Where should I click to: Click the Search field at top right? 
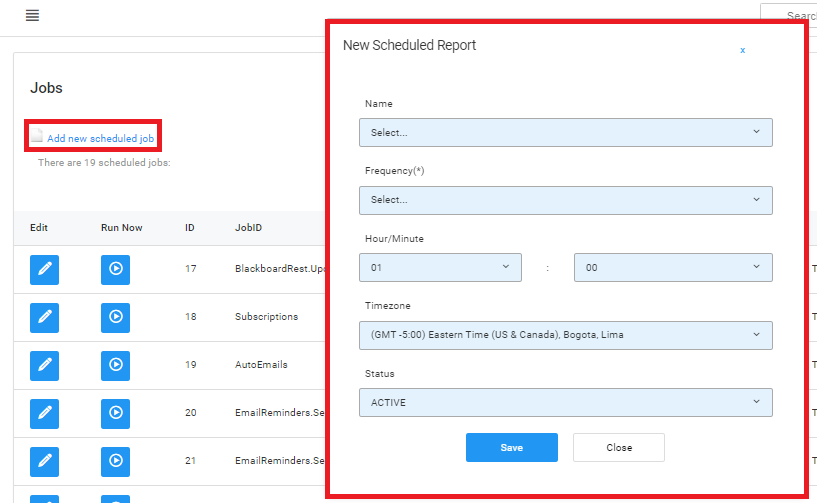795,16
